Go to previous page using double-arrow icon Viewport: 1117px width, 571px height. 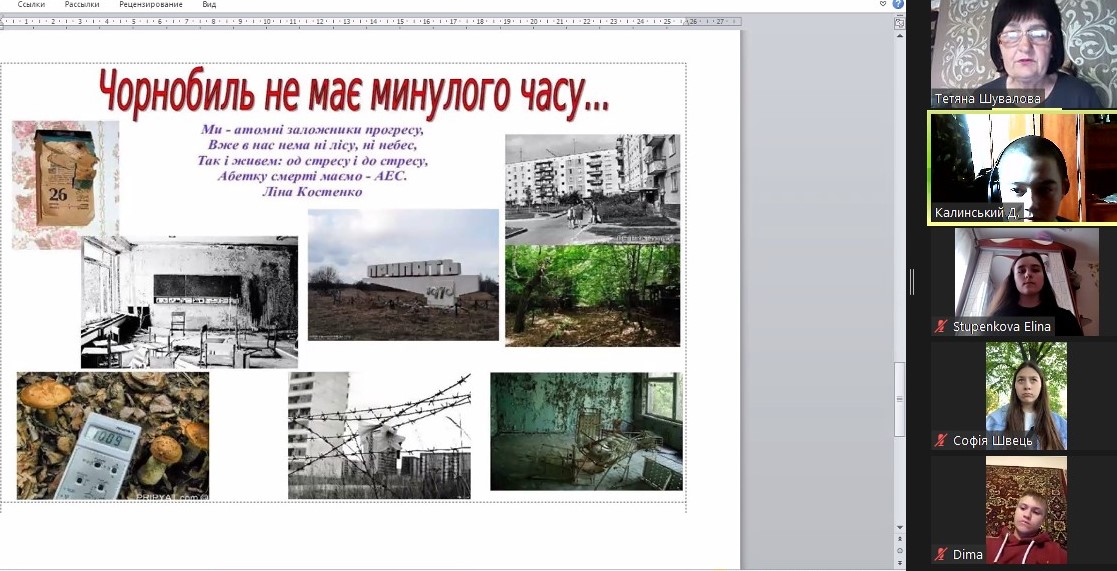[x=898, y=540]
